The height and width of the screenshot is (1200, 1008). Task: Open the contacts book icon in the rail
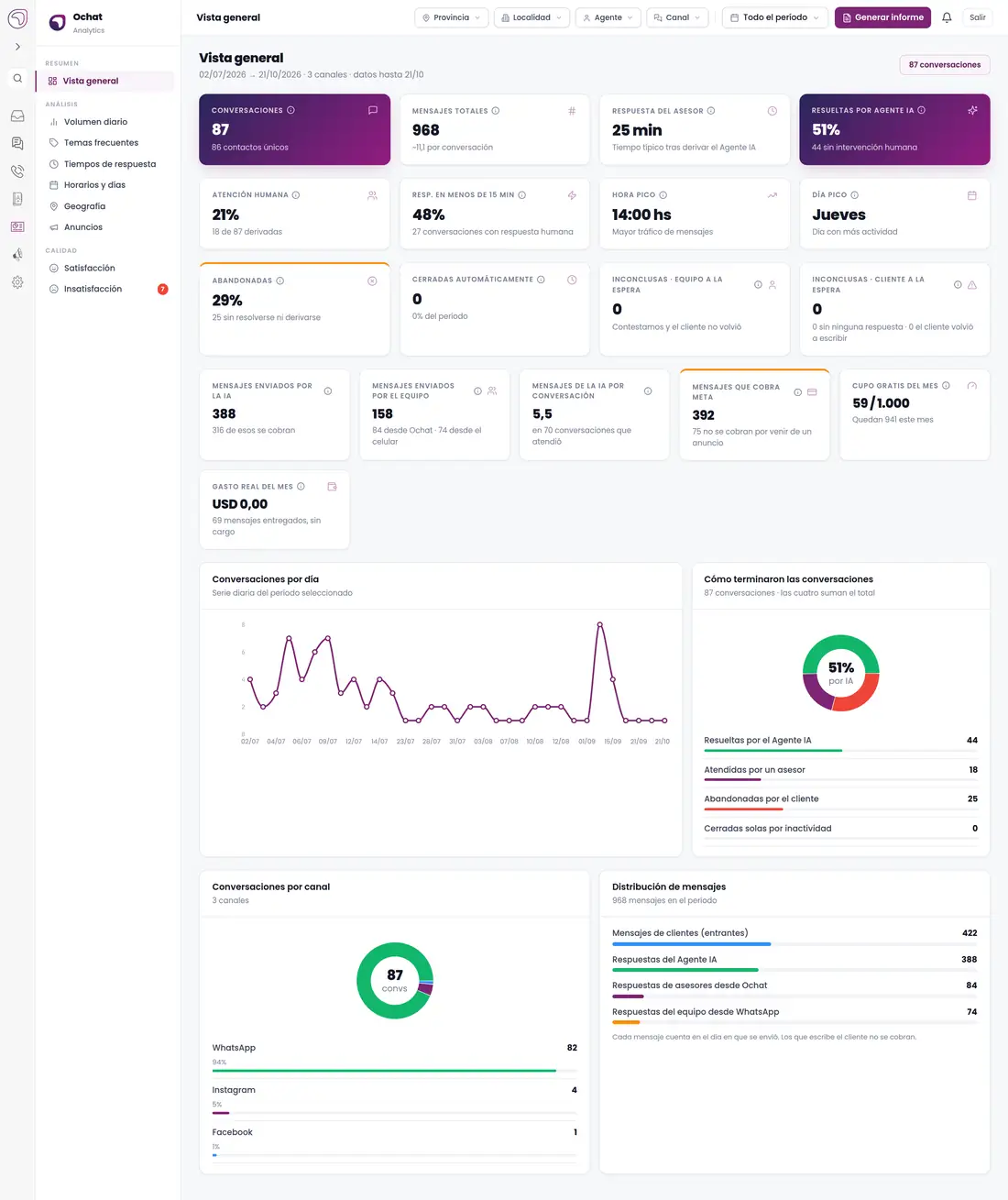[x=17, y=199]
